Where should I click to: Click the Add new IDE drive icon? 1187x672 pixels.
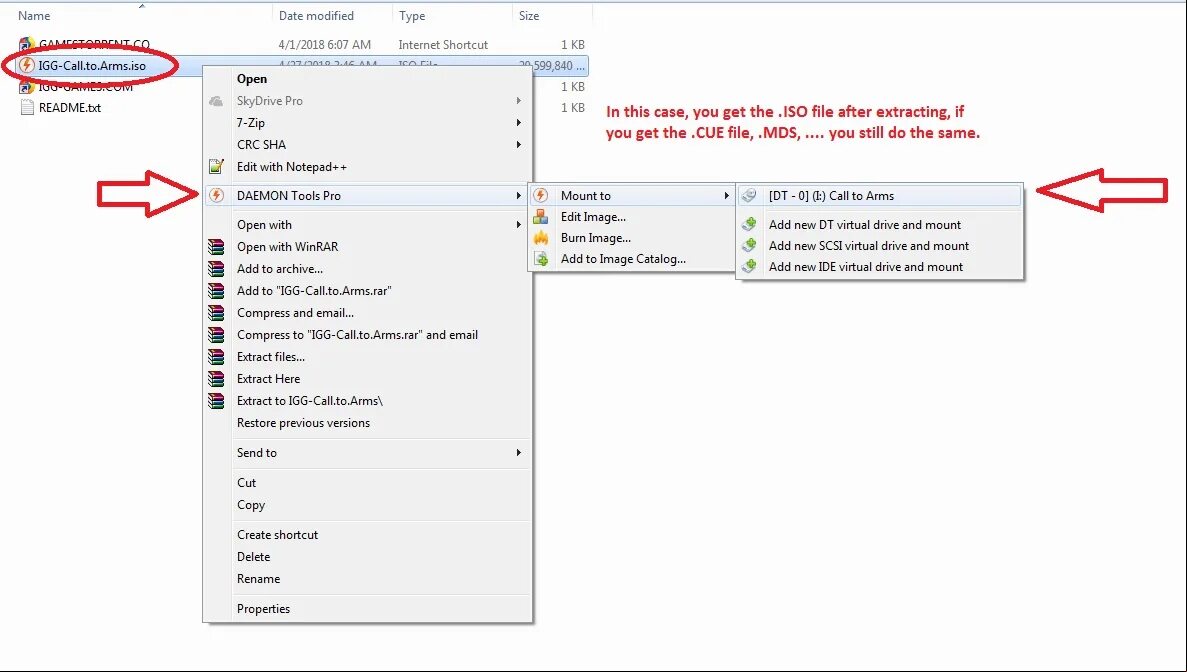click(x=749, y=266)
